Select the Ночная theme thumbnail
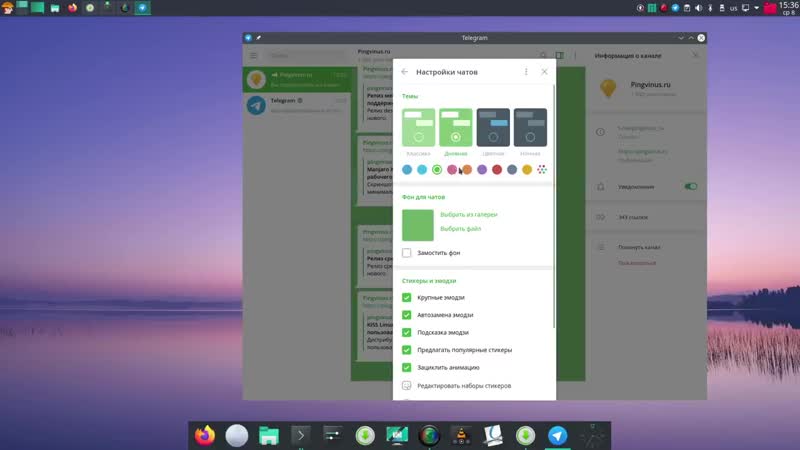Viewport: 800px width, 450px height. pos(530,127)
